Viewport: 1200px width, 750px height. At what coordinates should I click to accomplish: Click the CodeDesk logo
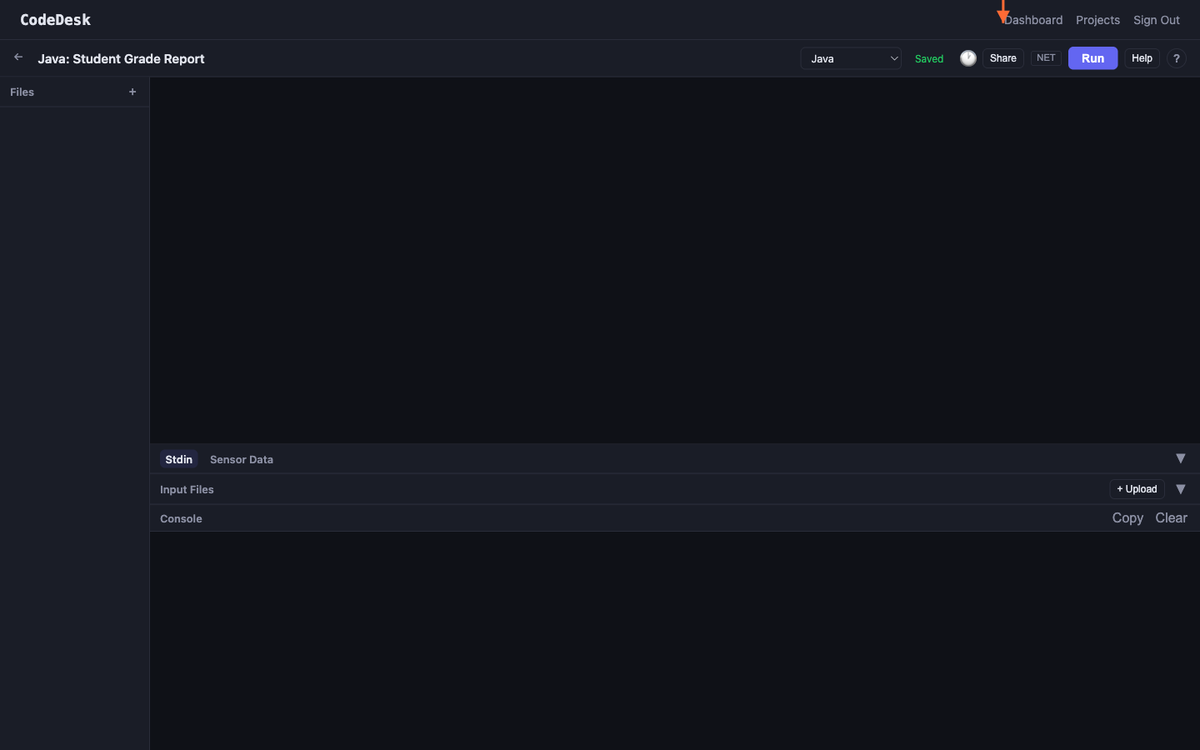tap(55, 20)
